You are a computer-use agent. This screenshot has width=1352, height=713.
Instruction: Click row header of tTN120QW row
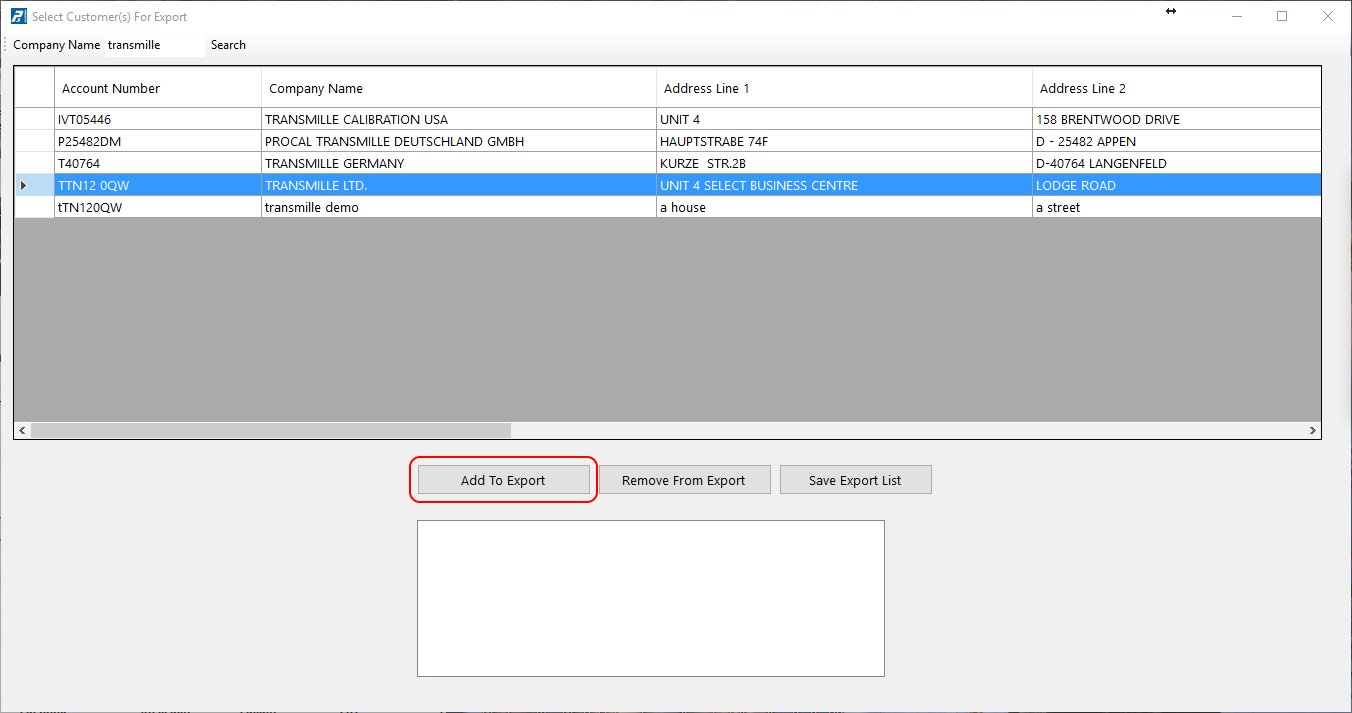coord(34,207)
